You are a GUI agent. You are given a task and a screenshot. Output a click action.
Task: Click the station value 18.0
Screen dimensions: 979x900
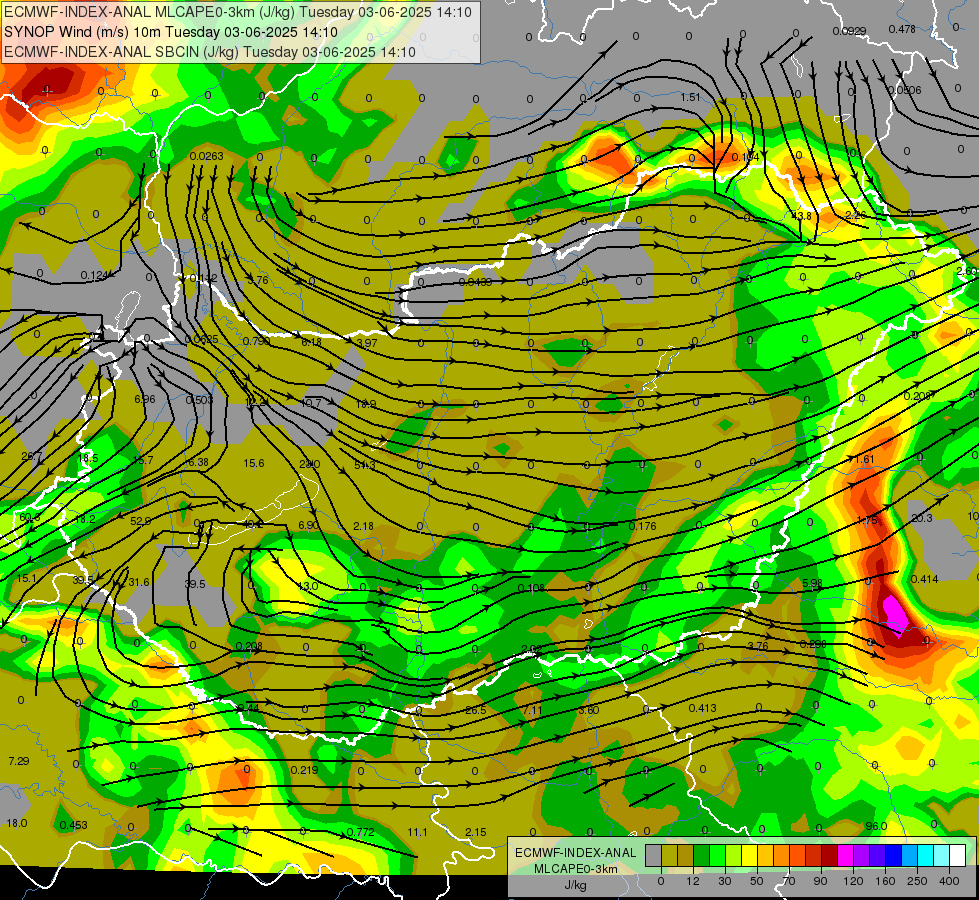17,823
